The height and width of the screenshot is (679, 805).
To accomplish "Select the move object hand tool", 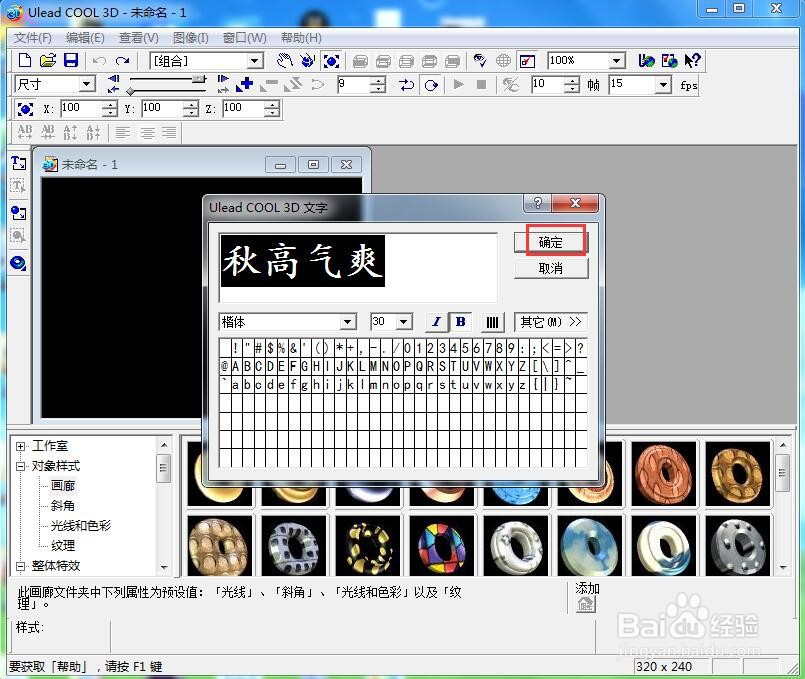I will (284, 61).
